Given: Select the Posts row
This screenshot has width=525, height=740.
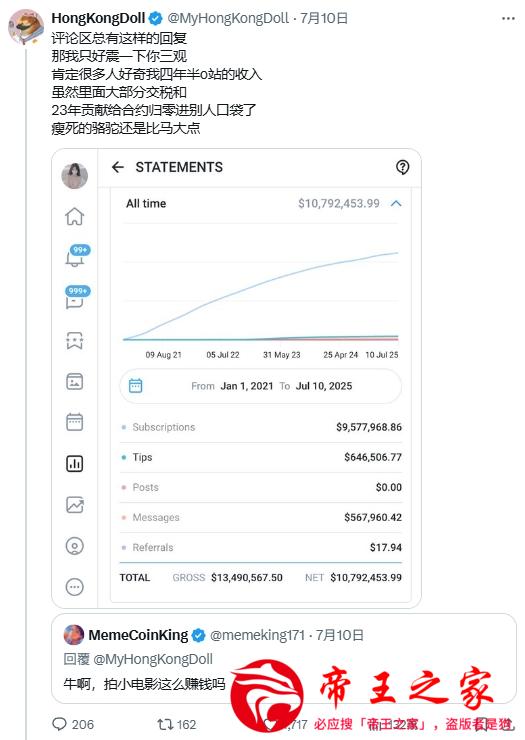Looking at the screenshot, I should pos(261,488).
